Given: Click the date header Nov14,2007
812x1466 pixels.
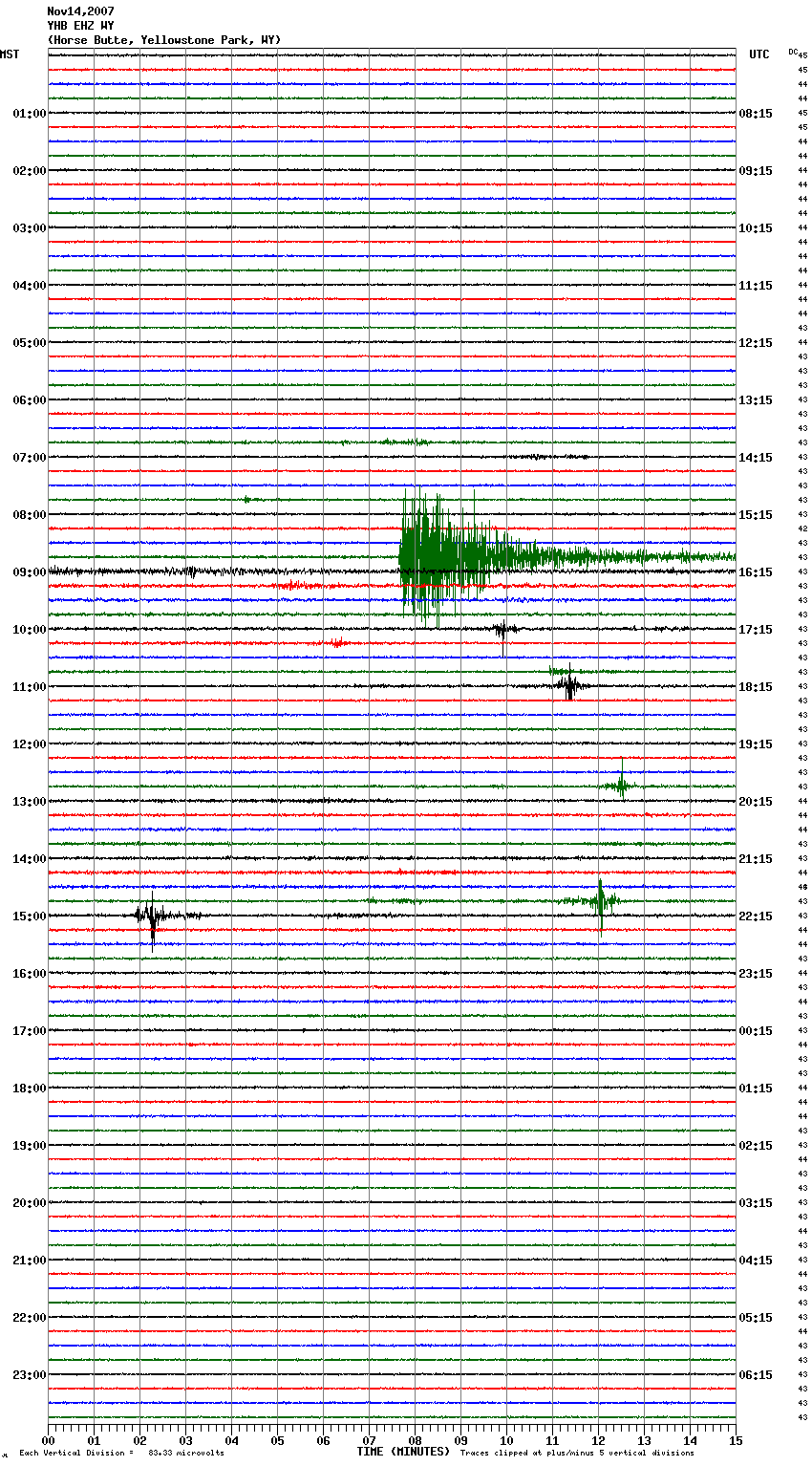Looking at the screenshot, I should (80, 11).
